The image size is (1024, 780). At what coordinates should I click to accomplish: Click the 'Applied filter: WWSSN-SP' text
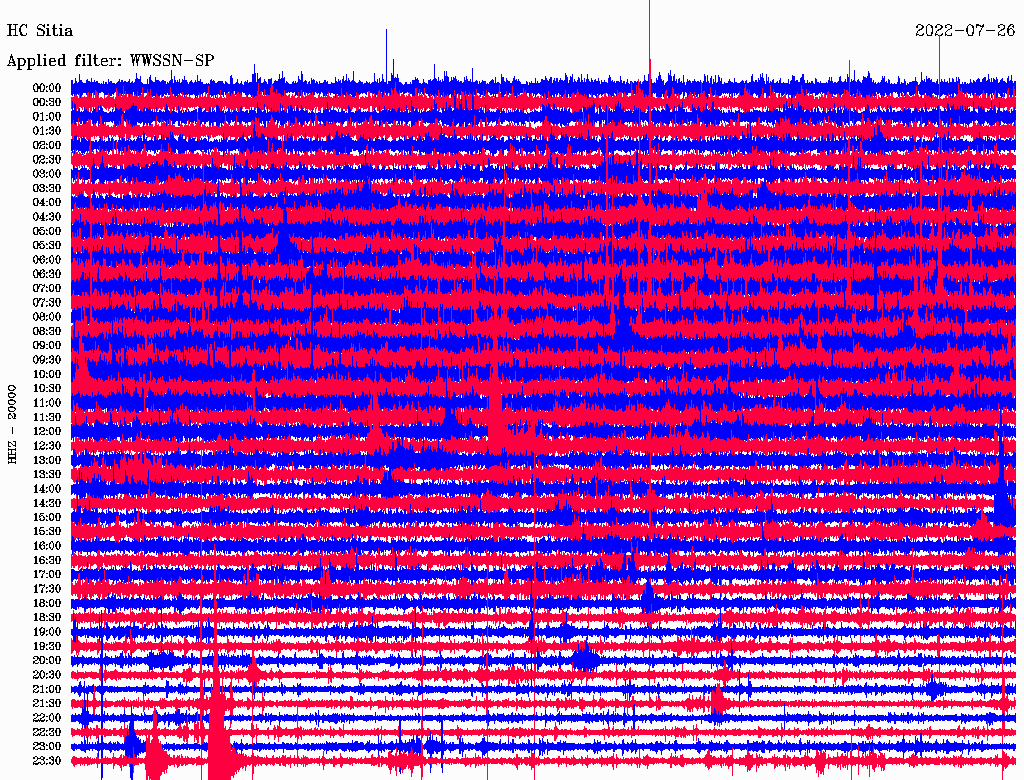110,61
